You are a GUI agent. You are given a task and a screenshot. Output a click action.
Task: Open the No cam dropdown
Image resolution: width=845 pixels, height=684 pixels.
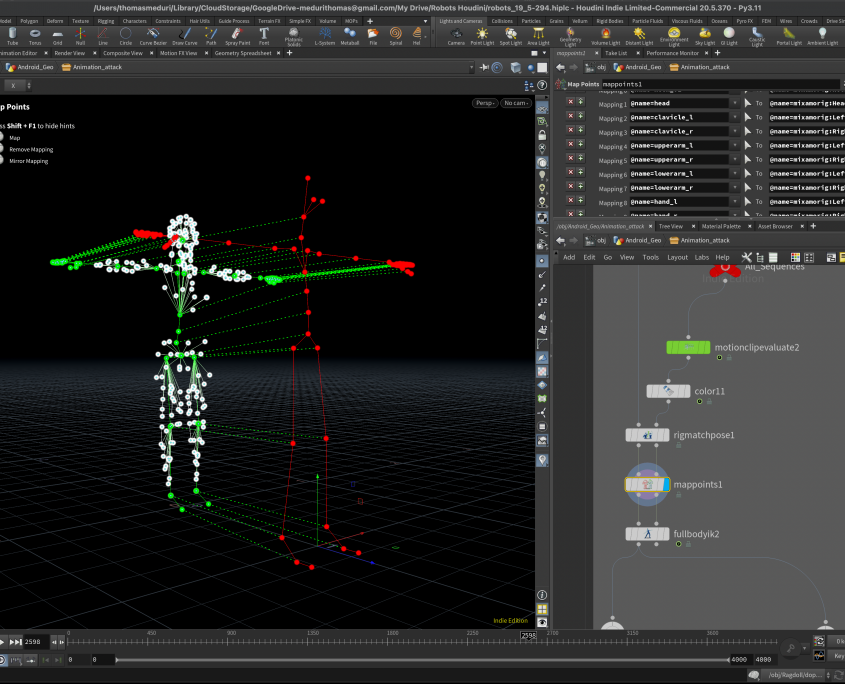coord(516,103)
